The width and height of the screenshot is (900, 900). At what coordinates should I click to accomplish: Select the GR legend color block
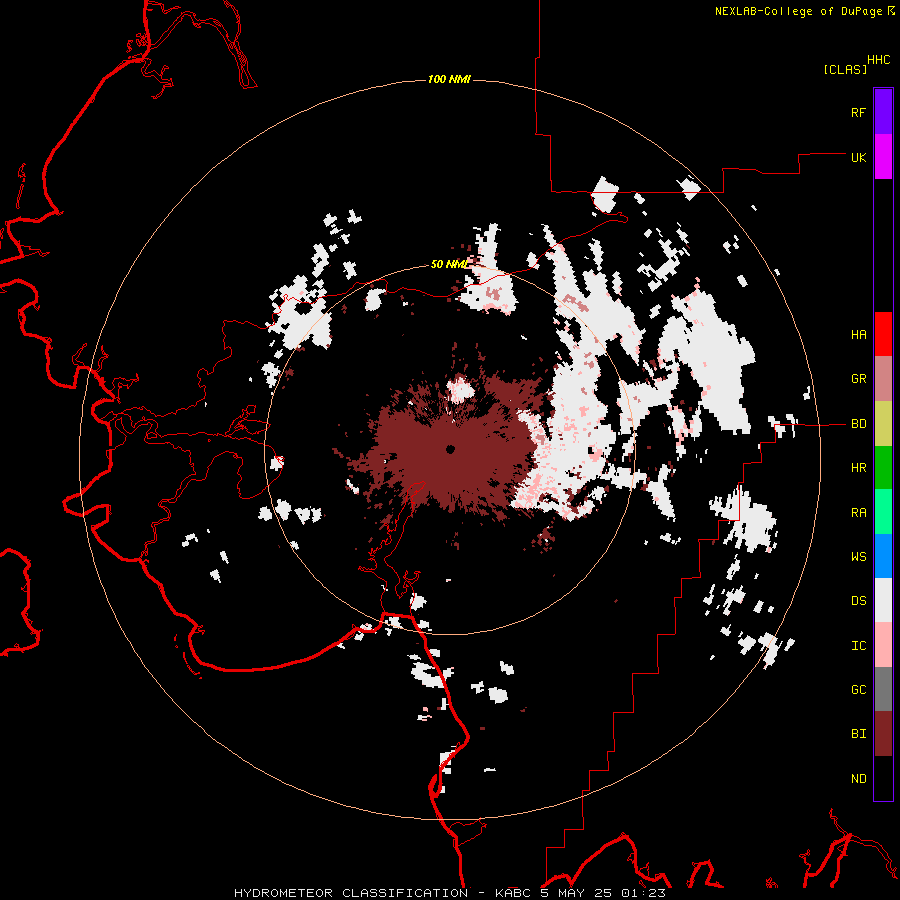tap(883, 379)
